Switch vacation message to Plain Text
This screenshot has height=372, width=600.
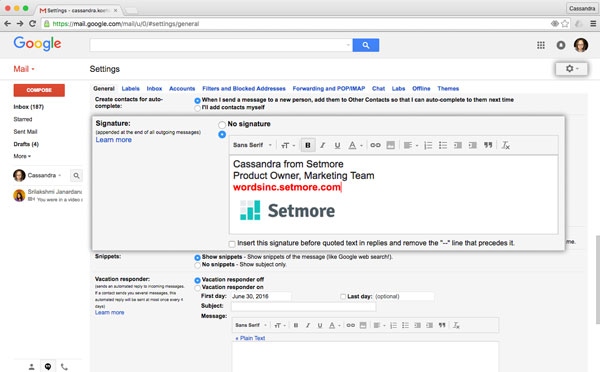coord(250,338)
